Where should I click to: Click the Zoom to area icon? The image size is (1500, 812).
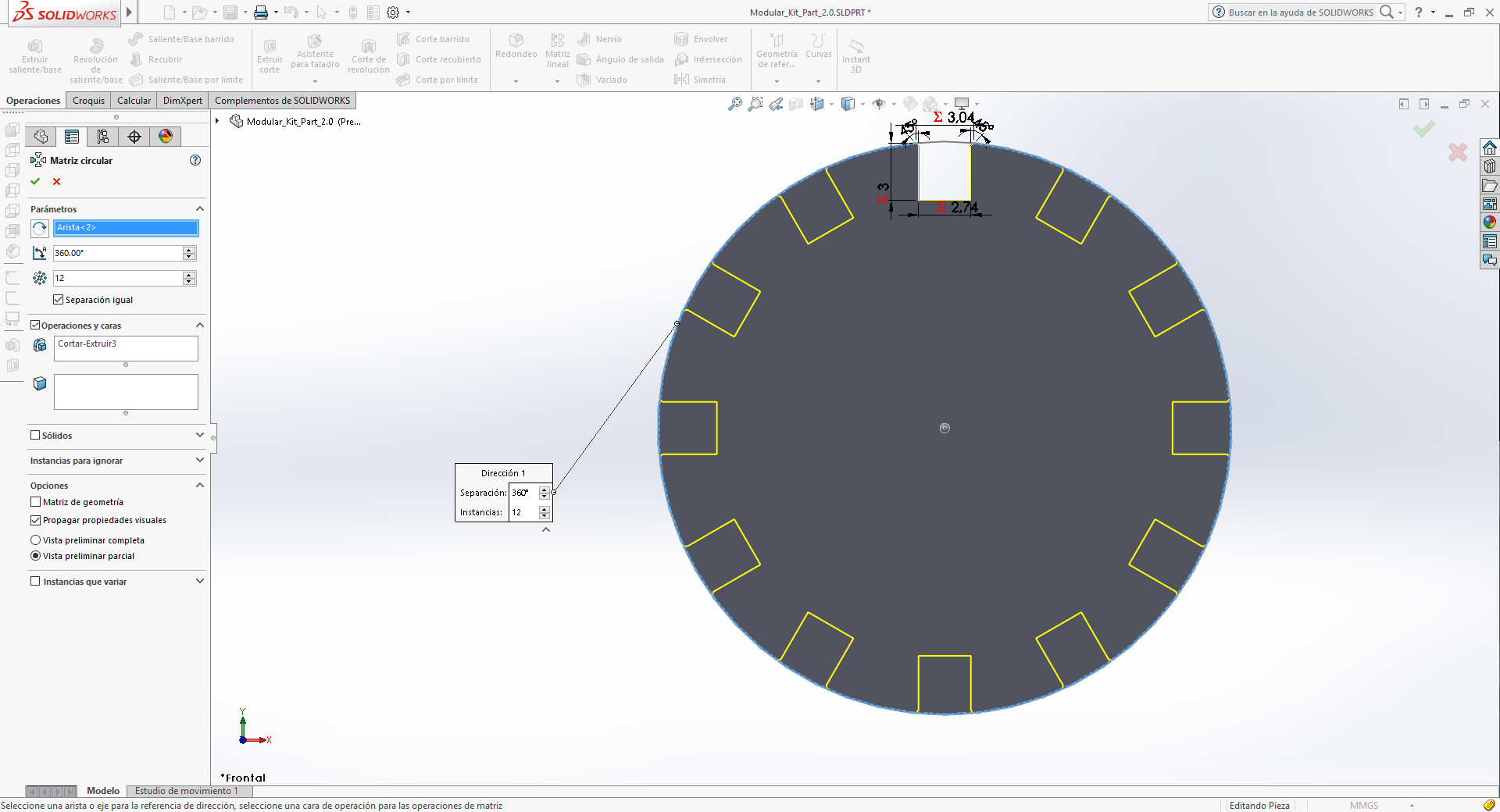pos(755,104)
